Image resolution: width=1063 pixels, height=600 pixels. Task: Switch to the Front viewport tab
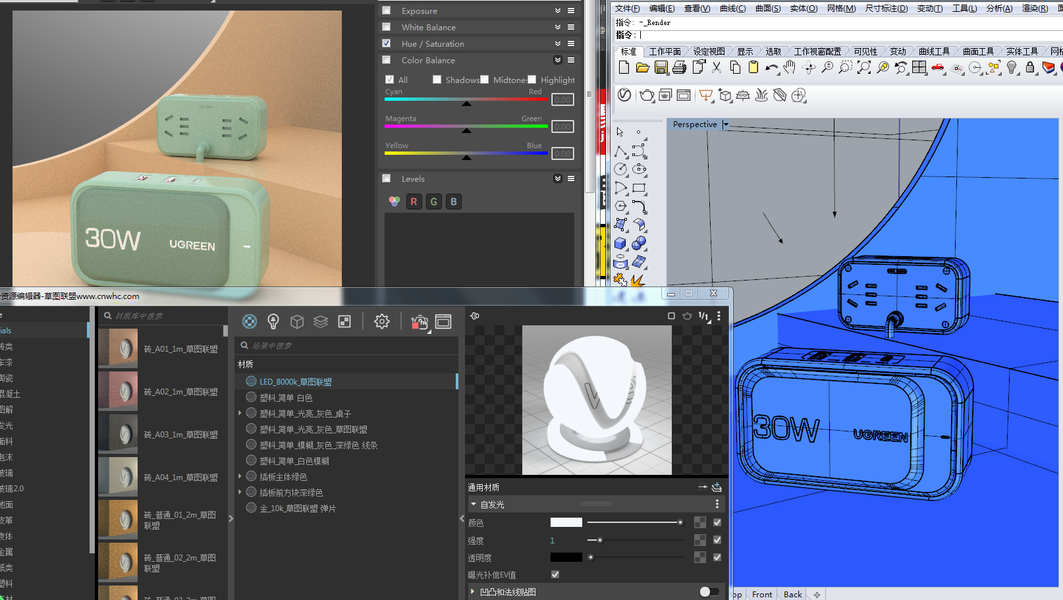762,594
